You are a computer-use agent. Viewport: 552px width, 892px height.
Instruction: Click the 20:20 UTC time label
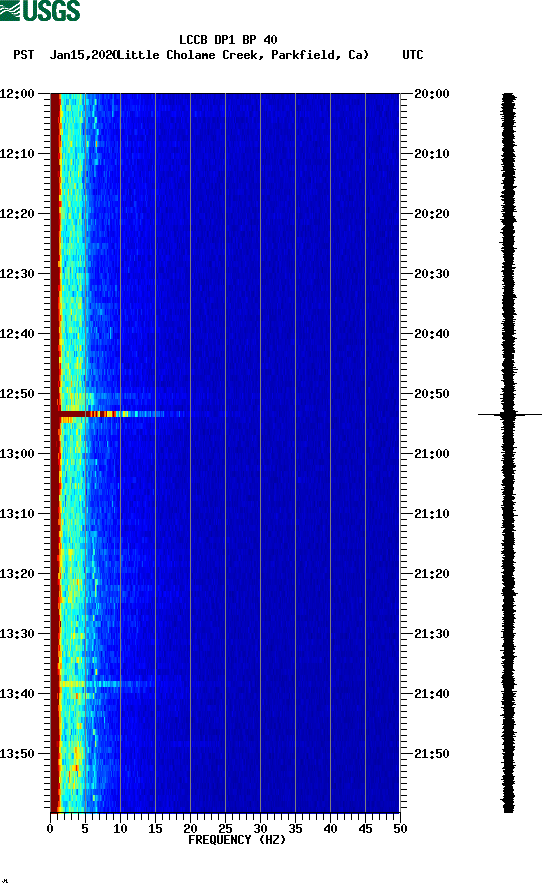coord(432,214)
